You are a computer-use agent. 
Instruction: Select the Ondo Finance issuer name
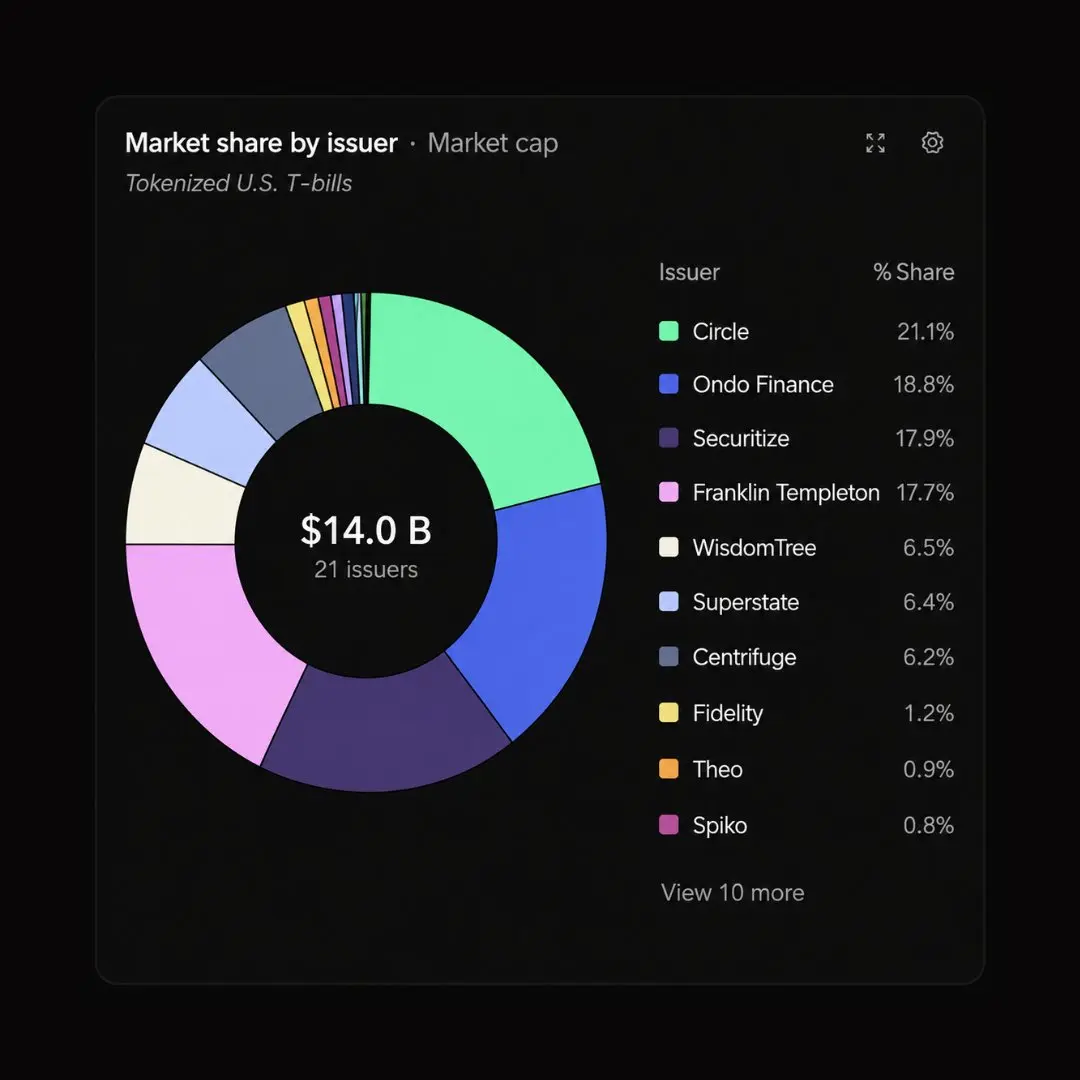tap(763, 384)
